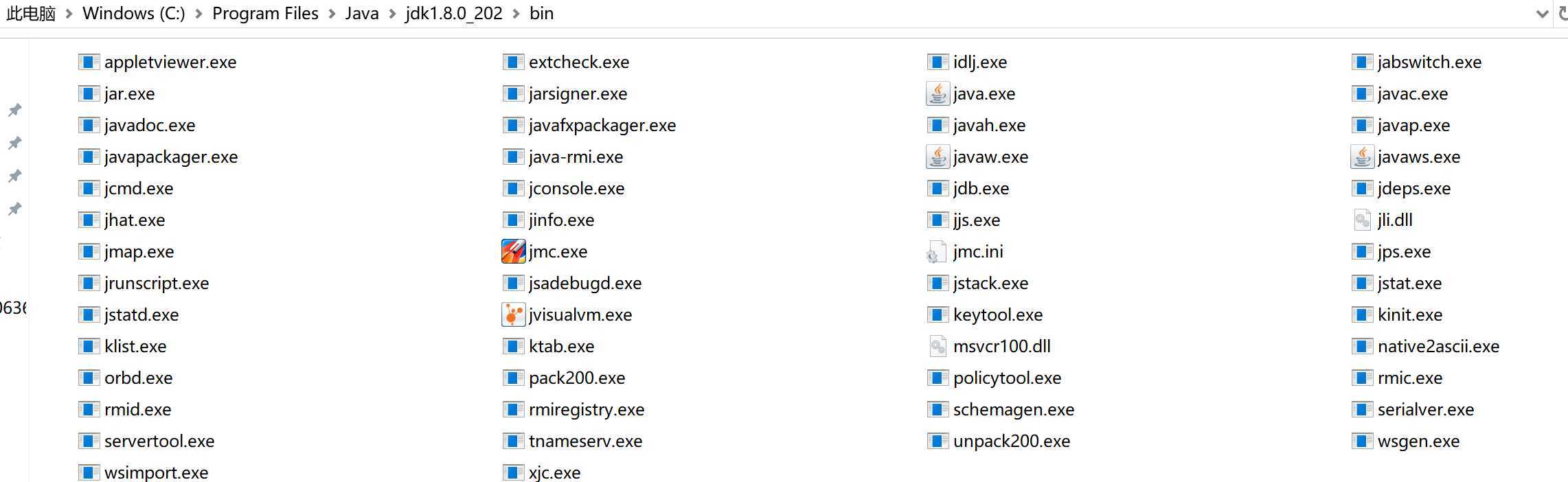
Task: Click the jar.exe file icon
Action: click(x=89, y=93)
